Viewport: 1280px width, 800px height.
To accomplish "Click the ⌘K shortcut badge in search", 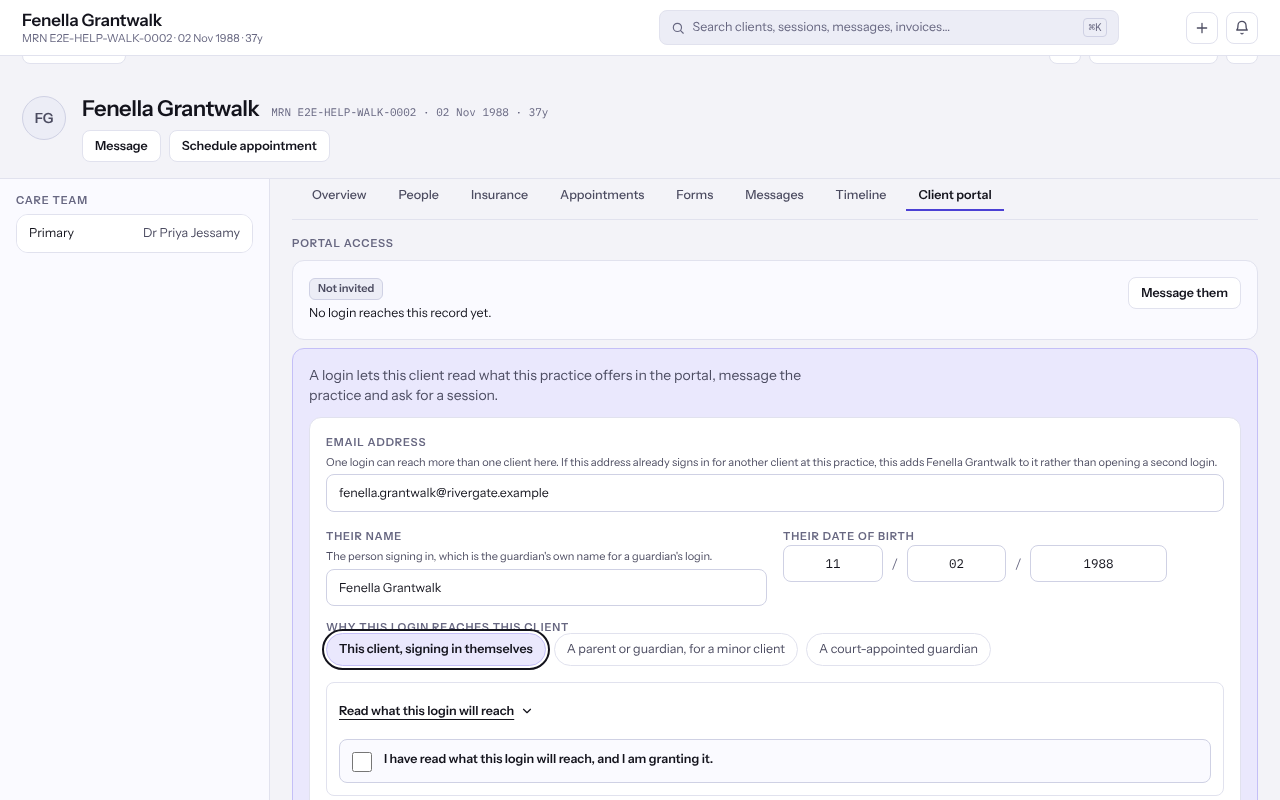I will [1094, 28].
